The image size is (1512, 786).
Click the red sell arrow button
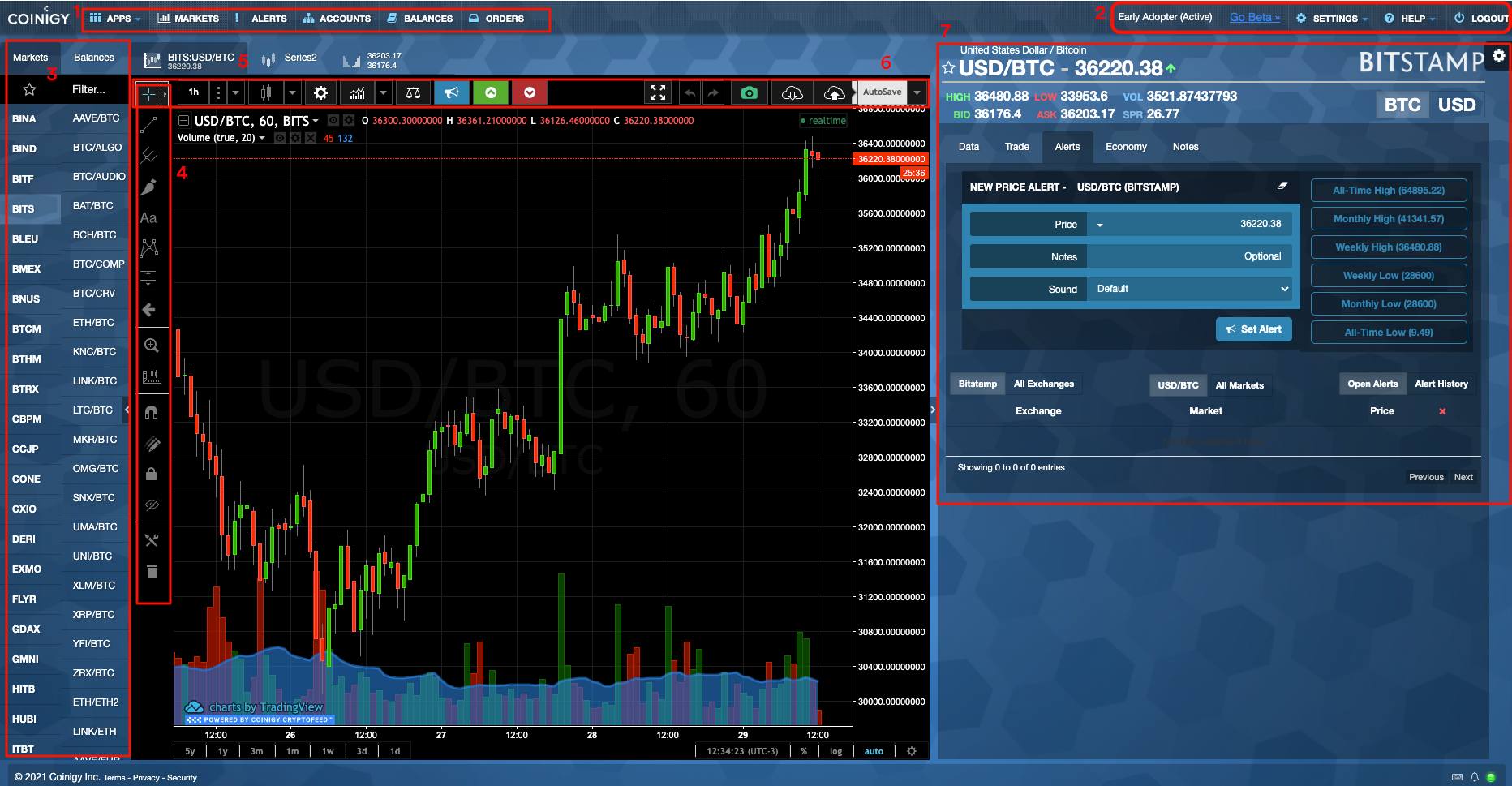530,92
